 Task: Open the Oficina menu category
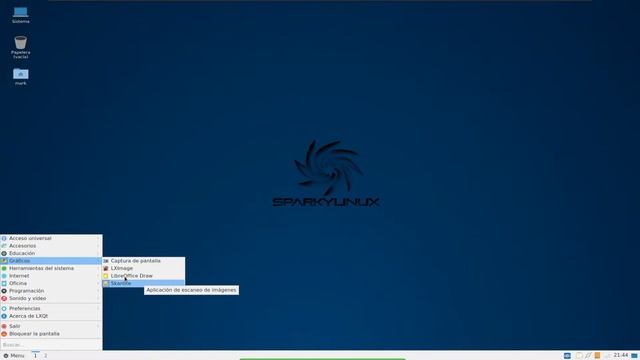(x=51, y=283)
